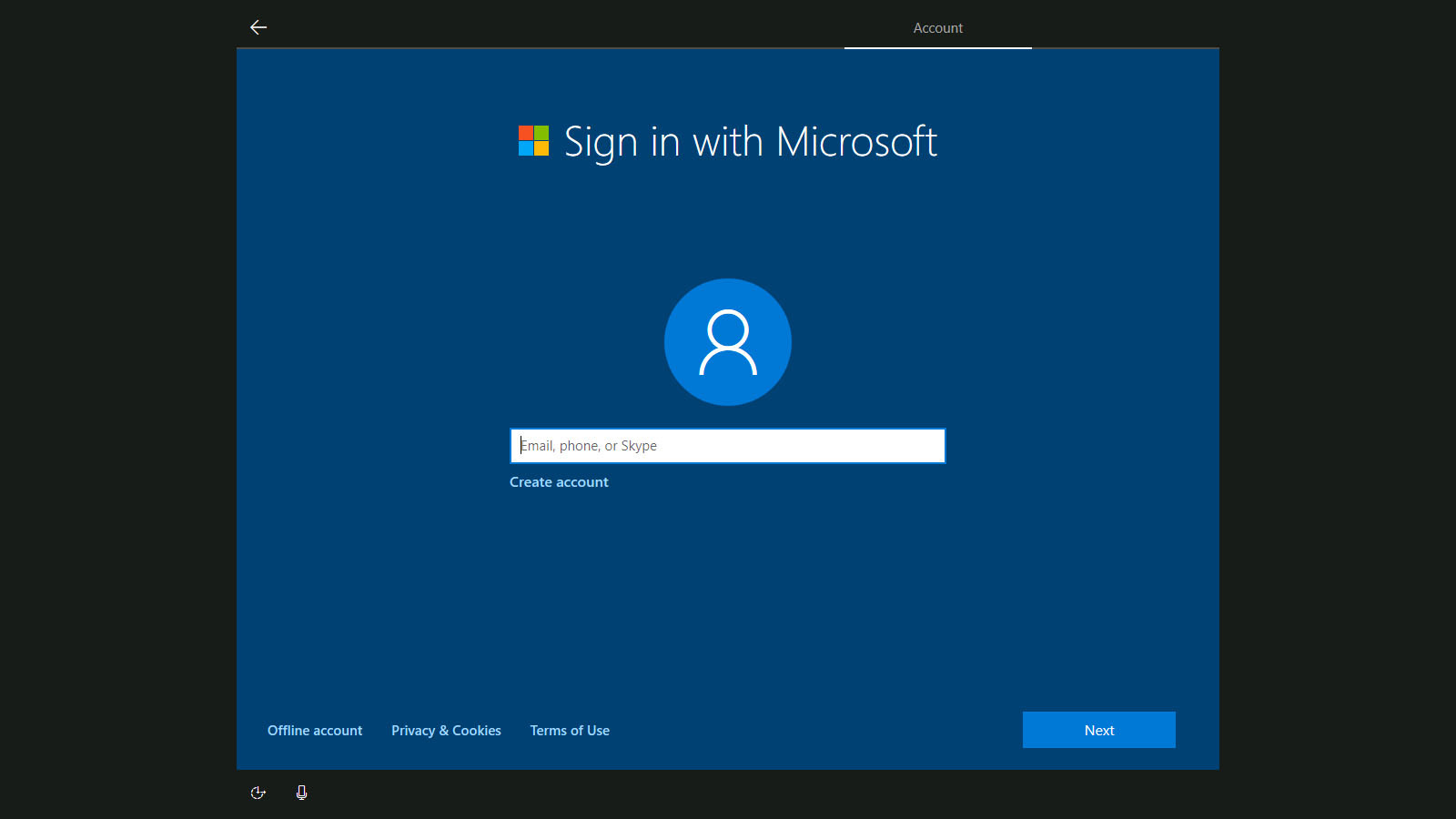Viewport: 1456px width, 819px height.
Task: Go back using the left arrow
Action: (258, 27)
